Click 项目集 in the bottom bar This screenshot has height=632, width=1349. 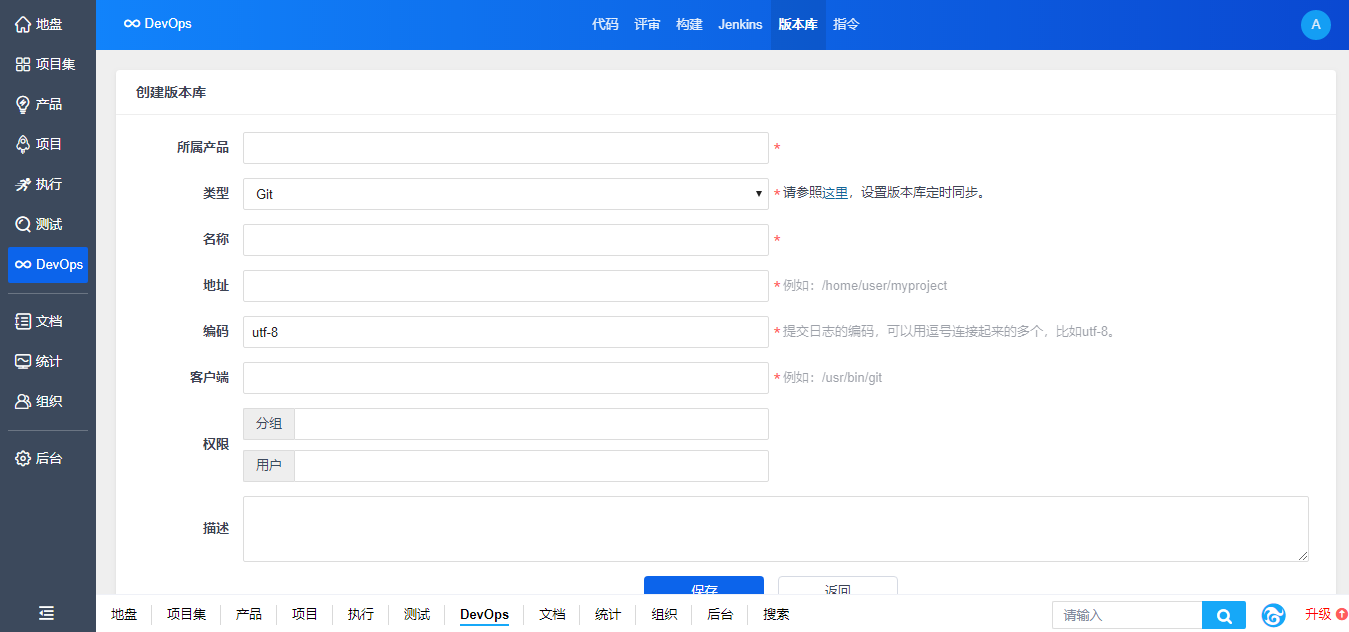click(x=186, y=614)
